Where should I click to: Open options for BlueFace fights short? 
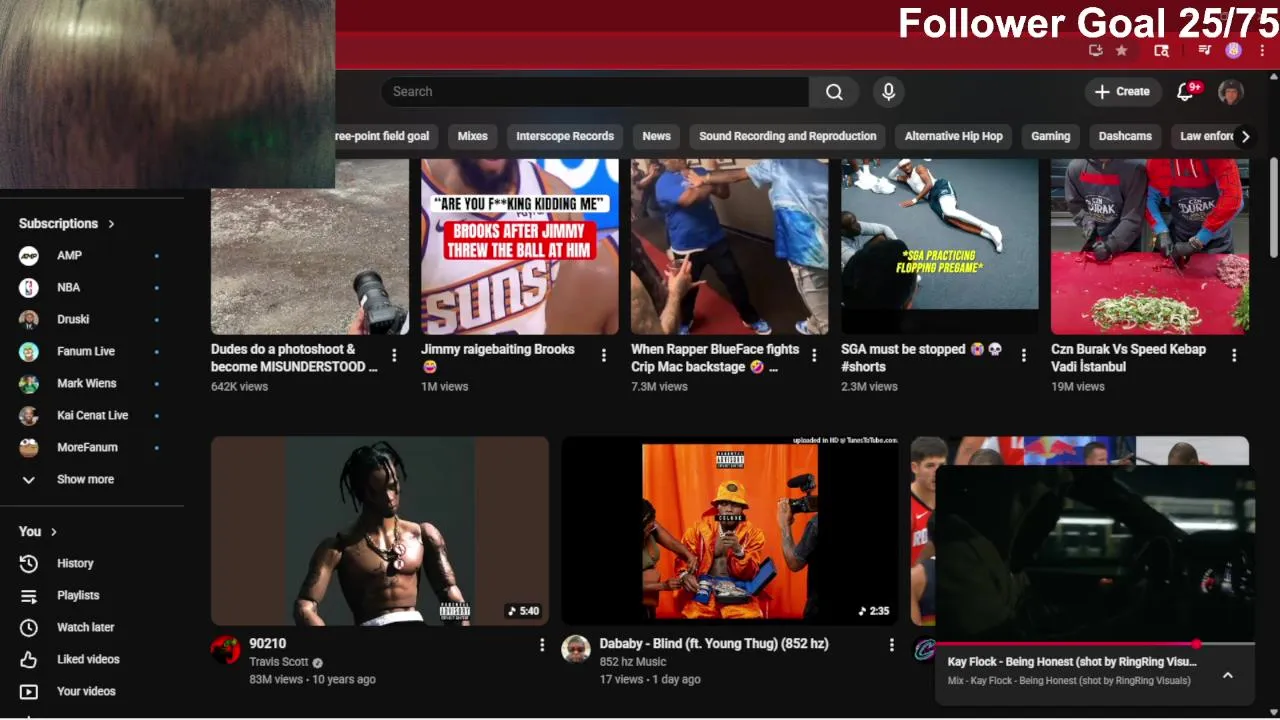(814, 355)
